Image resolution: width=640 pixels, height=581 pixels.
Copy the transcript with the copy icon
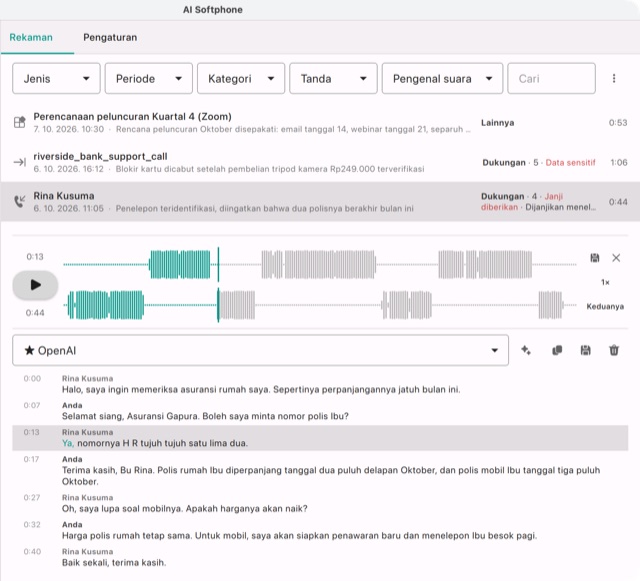tap(557, 350)
